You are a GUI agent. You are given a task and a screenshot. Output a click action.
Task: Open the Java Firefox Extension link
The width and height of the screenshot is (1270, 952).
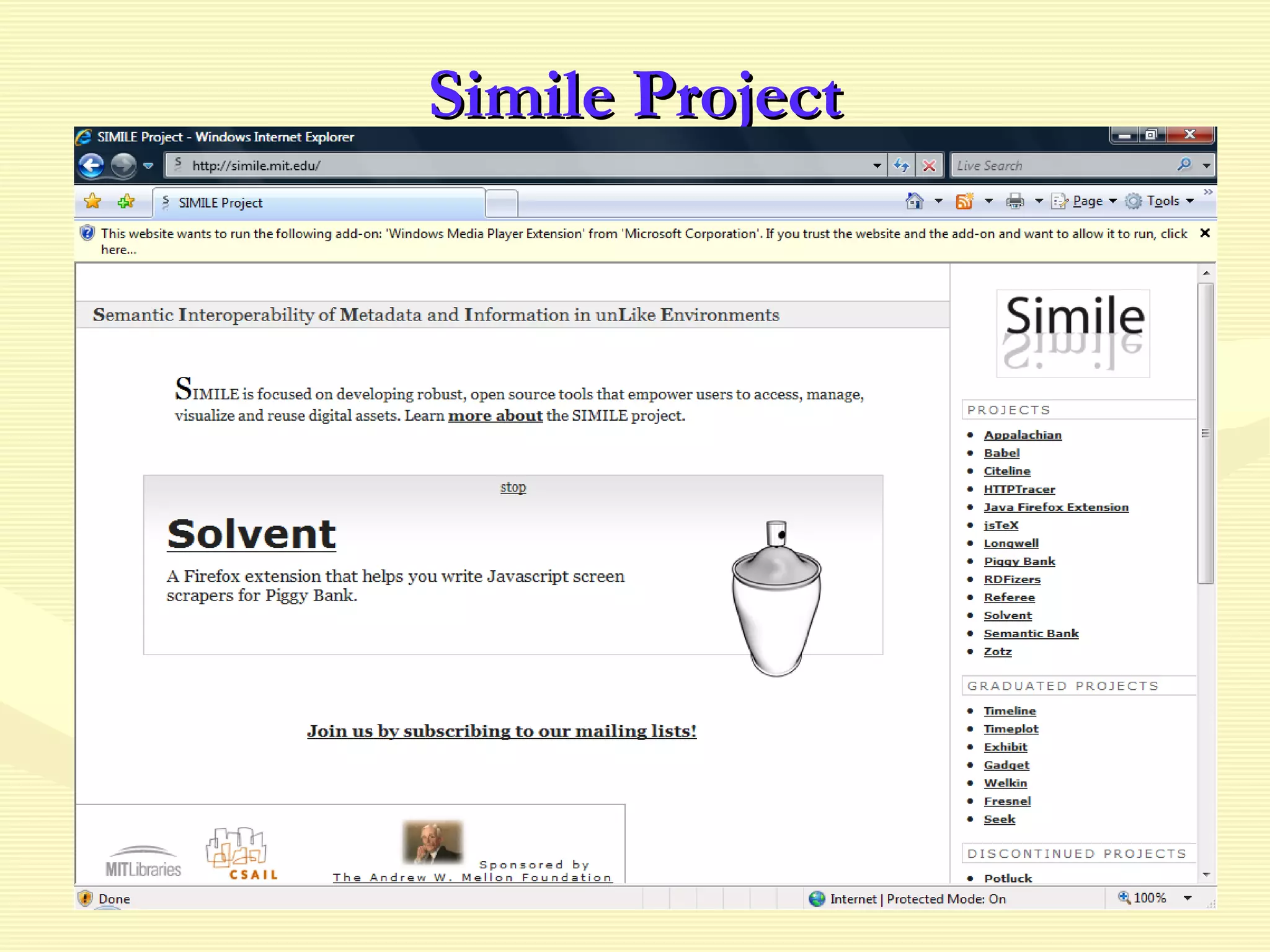point(1056,507)
